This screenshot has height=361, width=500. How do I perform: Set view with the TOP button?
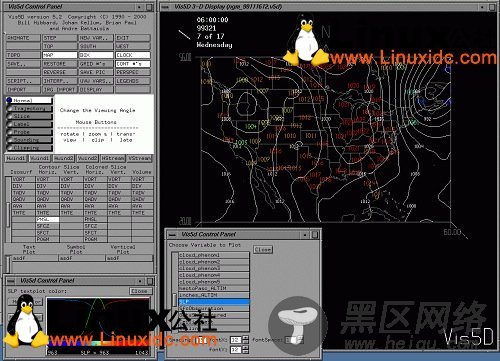60,46
